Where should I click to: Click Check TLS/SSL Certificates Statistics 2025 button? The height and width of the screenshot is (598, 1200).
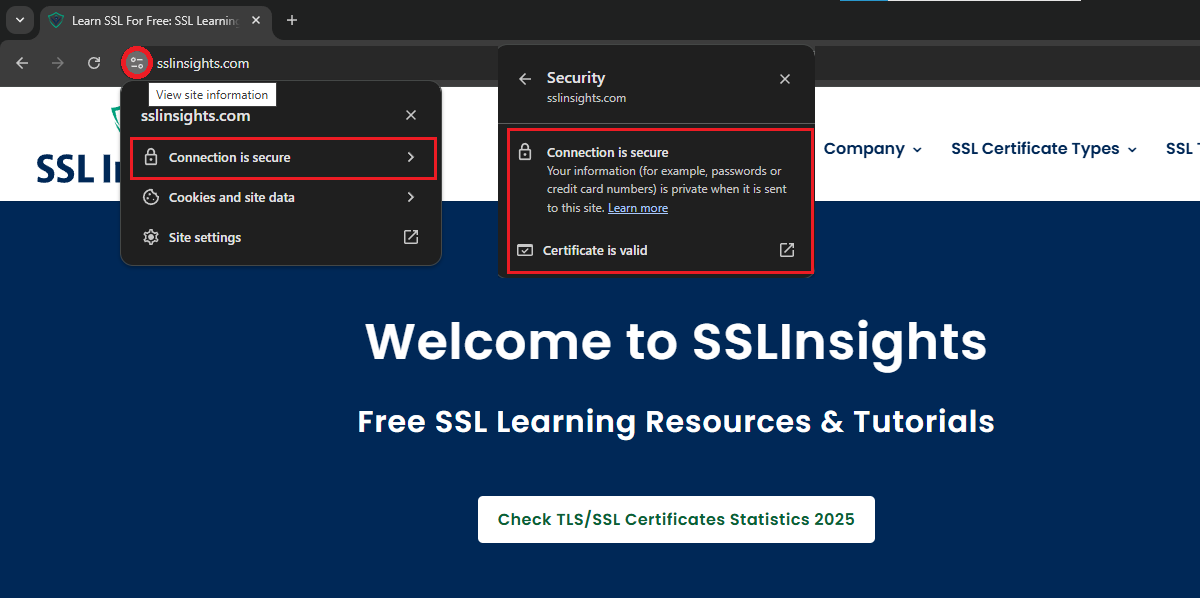(676, 520)
